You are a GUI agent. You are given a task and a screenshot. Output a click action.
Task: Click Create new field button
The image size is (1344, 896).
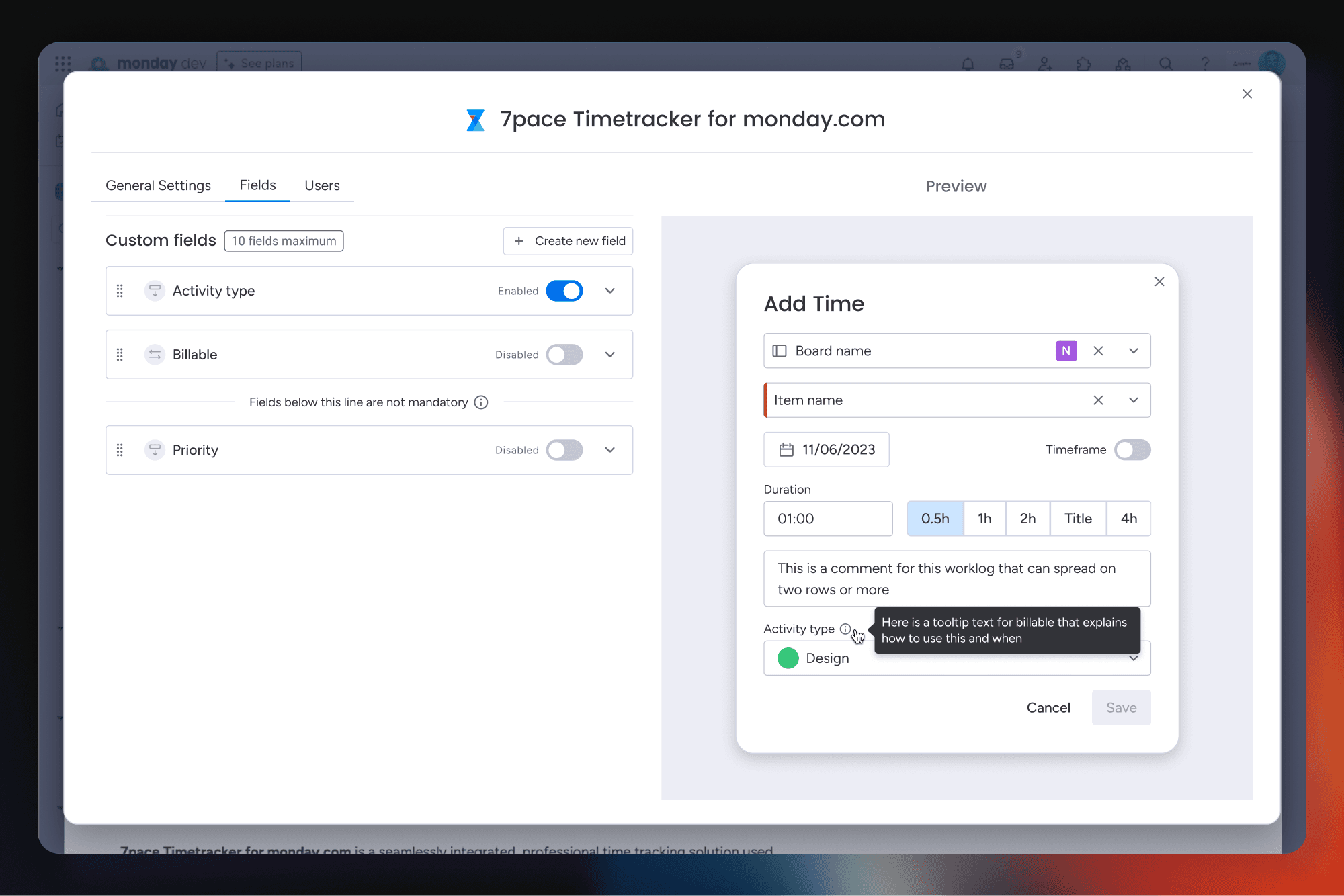tap(569, 241)
